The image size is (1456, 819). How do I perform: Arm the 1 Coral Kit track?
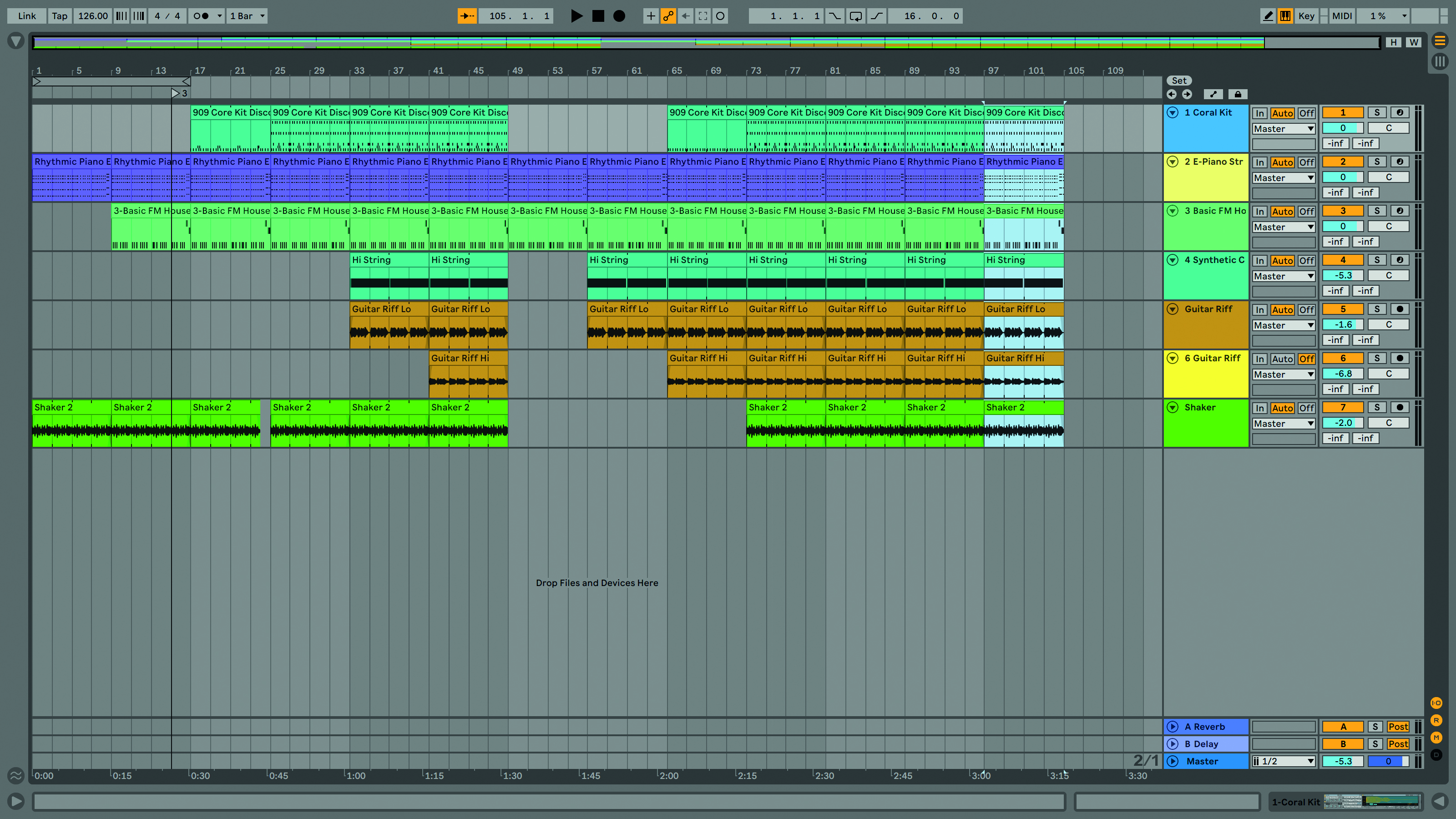pyautogui.click(x=1400, y=112)
